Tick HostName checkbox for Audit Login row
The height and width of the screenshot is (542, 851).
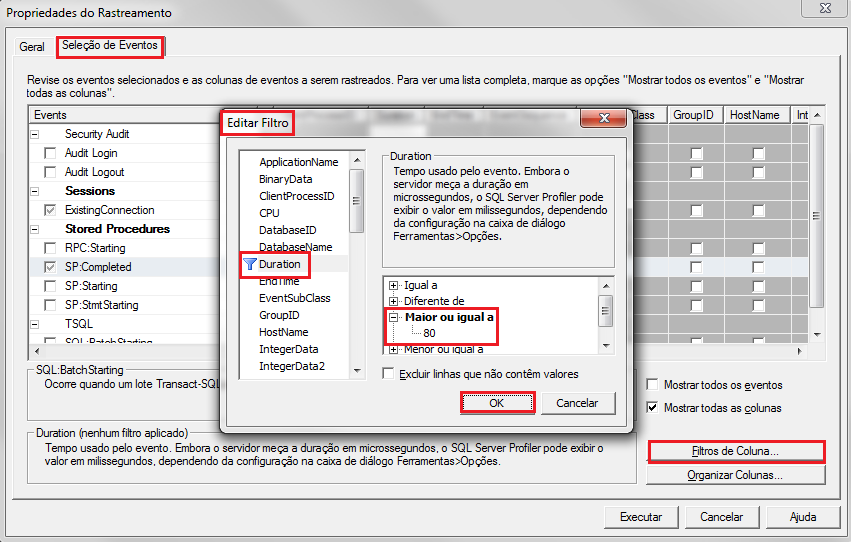pyautogui.click(x=758, y=154)
